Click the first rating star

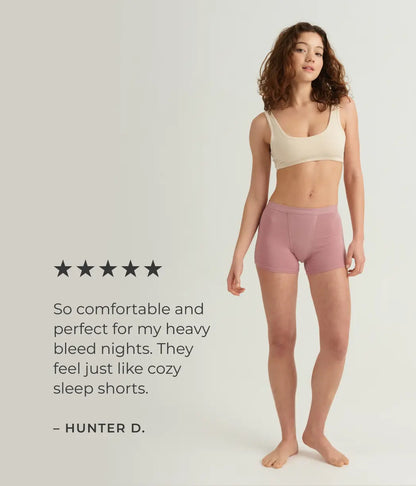[63, 269]
